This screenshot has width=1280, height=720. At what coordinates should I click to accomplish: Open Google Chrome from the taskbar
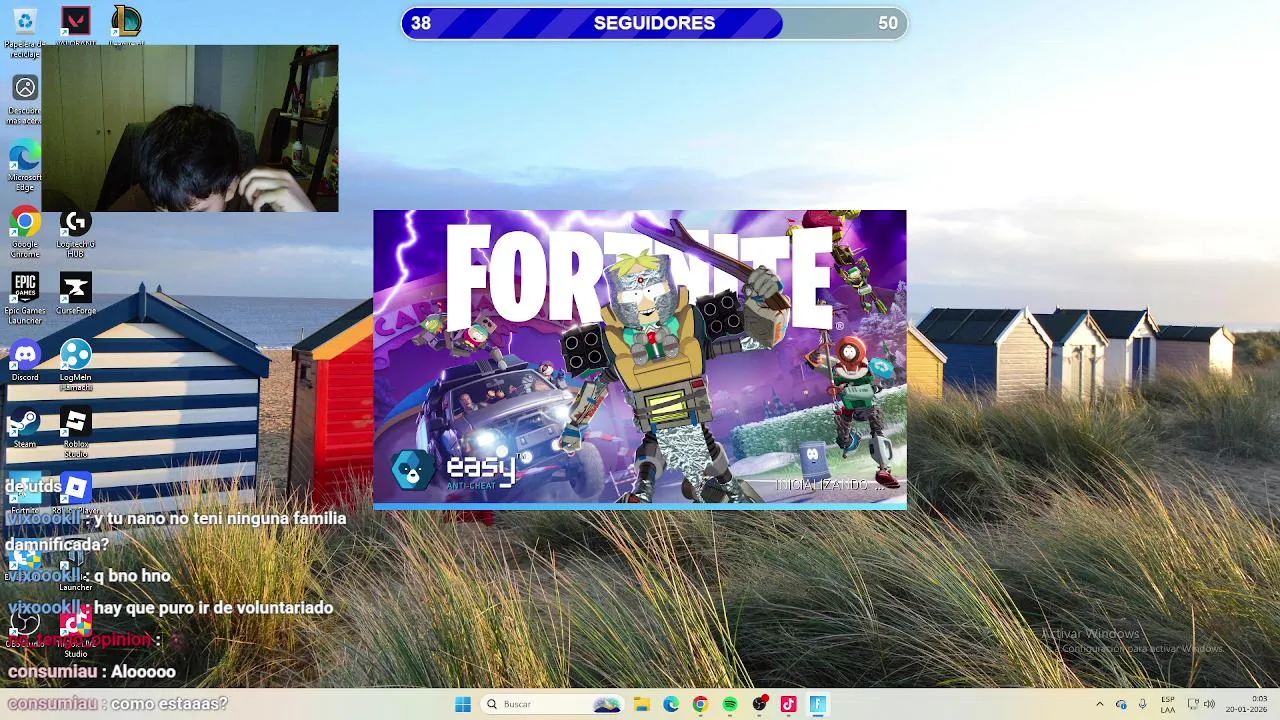(x=700, y=704)
